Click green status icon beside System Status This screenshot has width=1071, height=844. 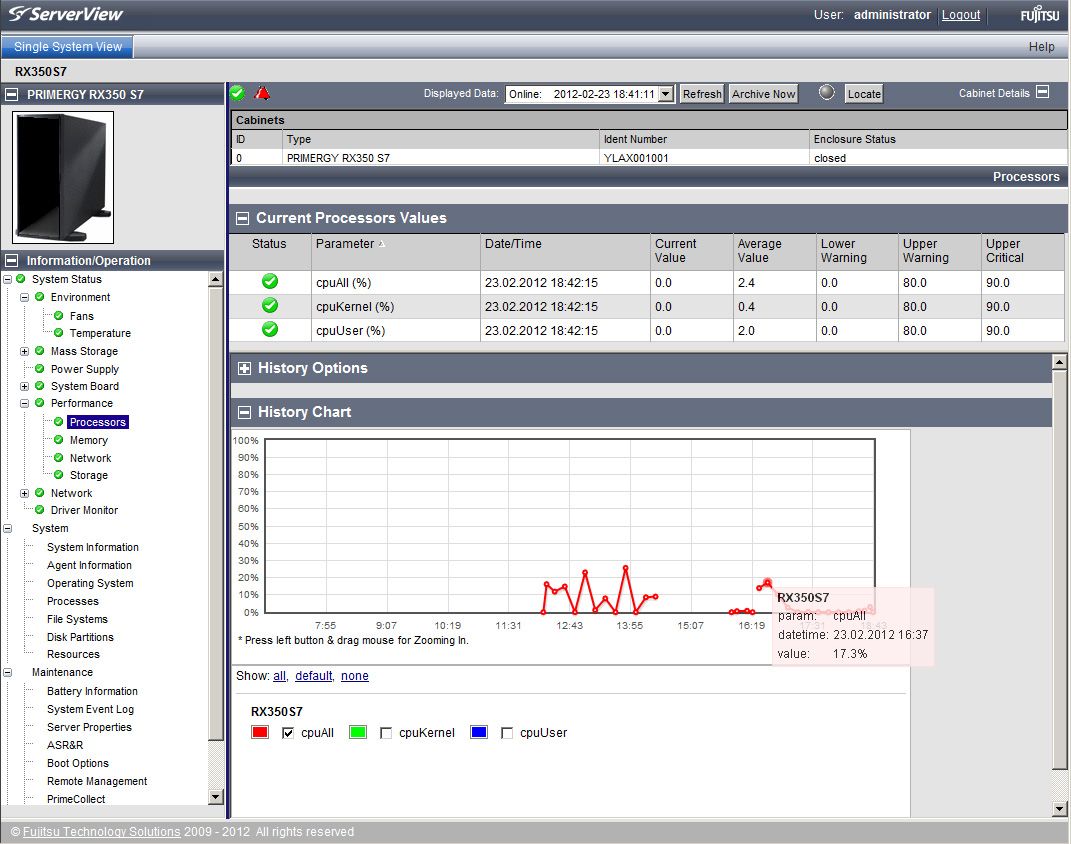coord(20,279)
